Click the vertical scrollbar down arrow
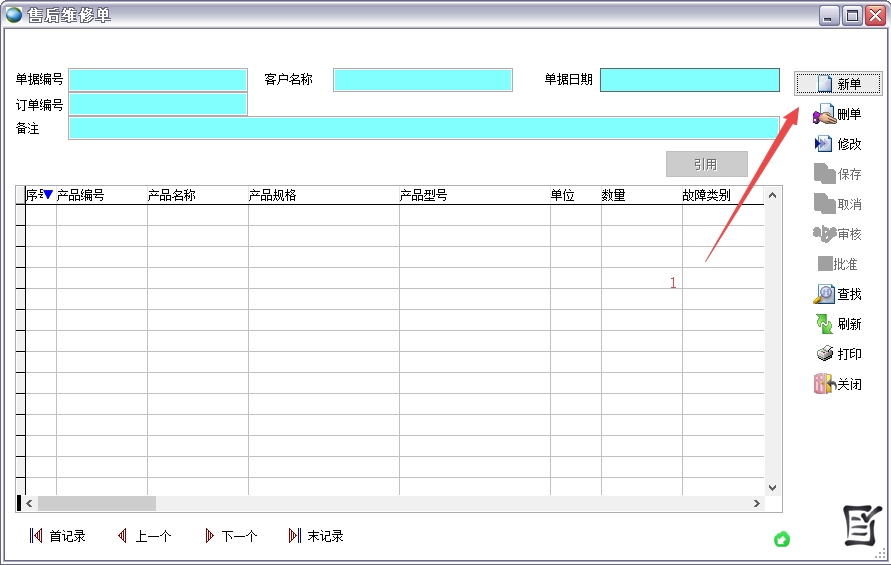 772,487
